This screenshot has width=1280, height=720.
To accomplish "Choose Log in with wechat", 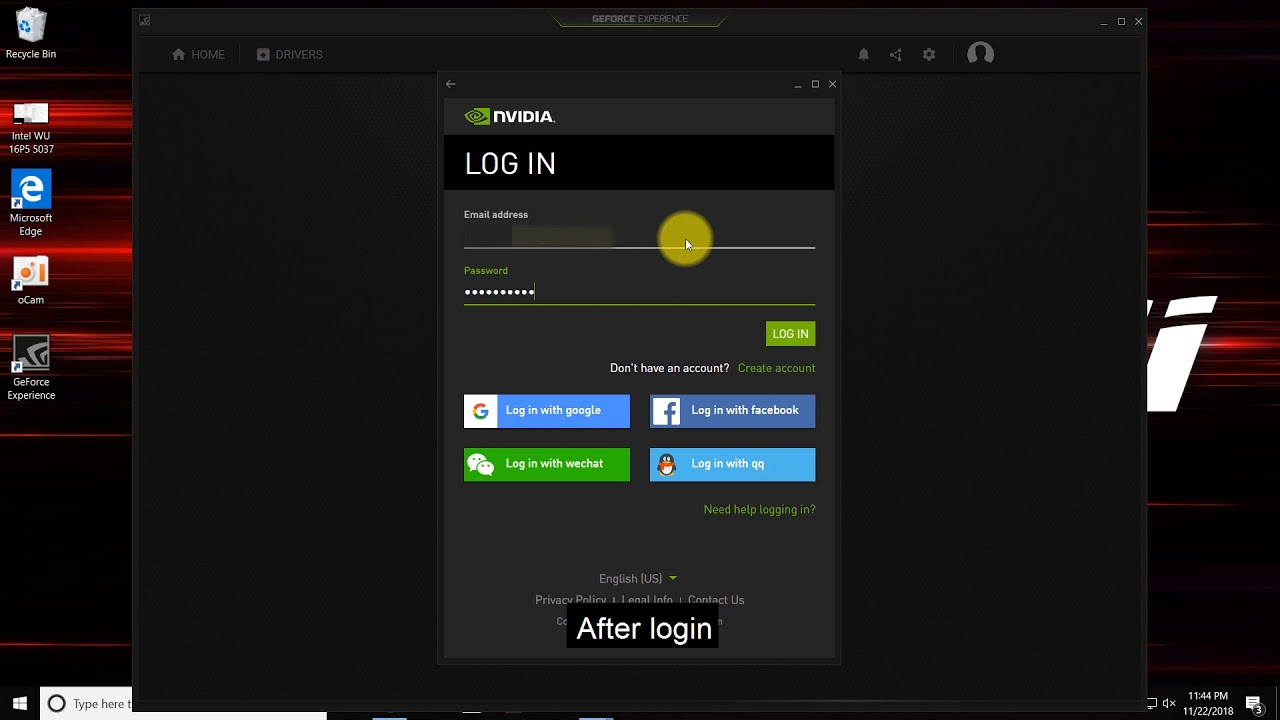I will pyautogui.click(x=547, y=464).
